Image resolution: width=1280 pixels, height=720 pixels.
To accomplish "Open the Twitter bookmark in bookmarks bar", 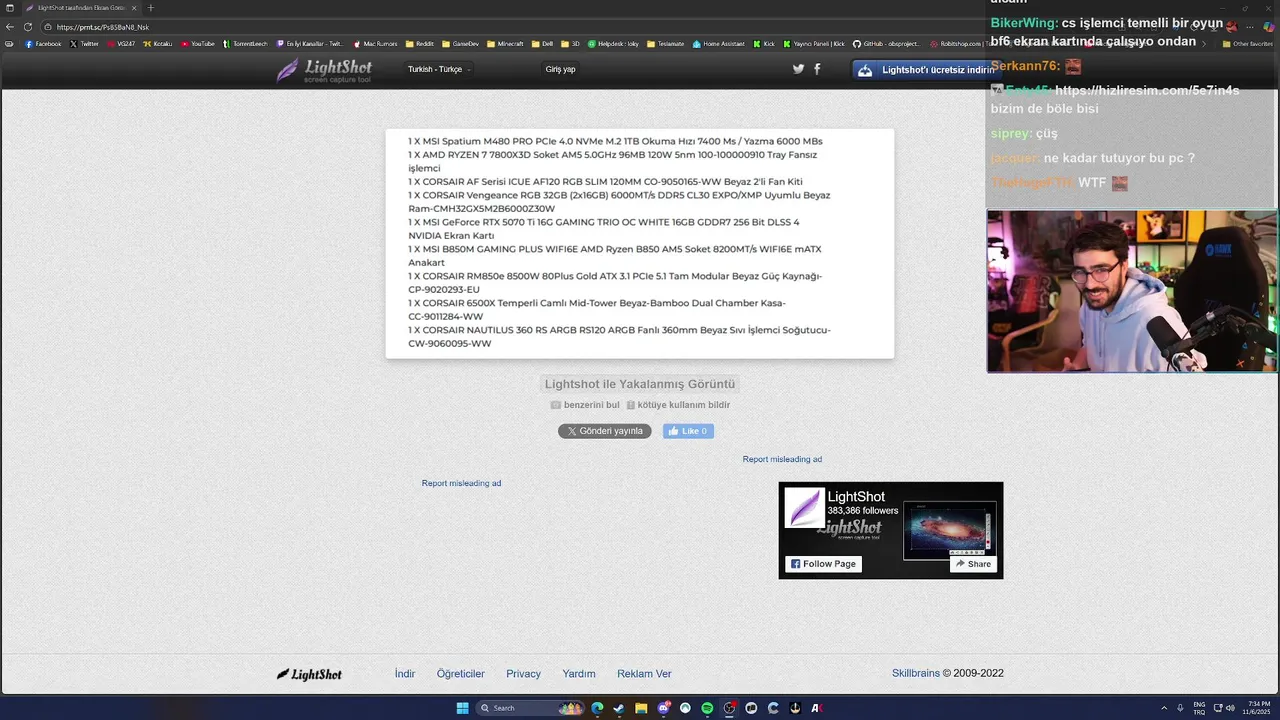I will point(84,44).
